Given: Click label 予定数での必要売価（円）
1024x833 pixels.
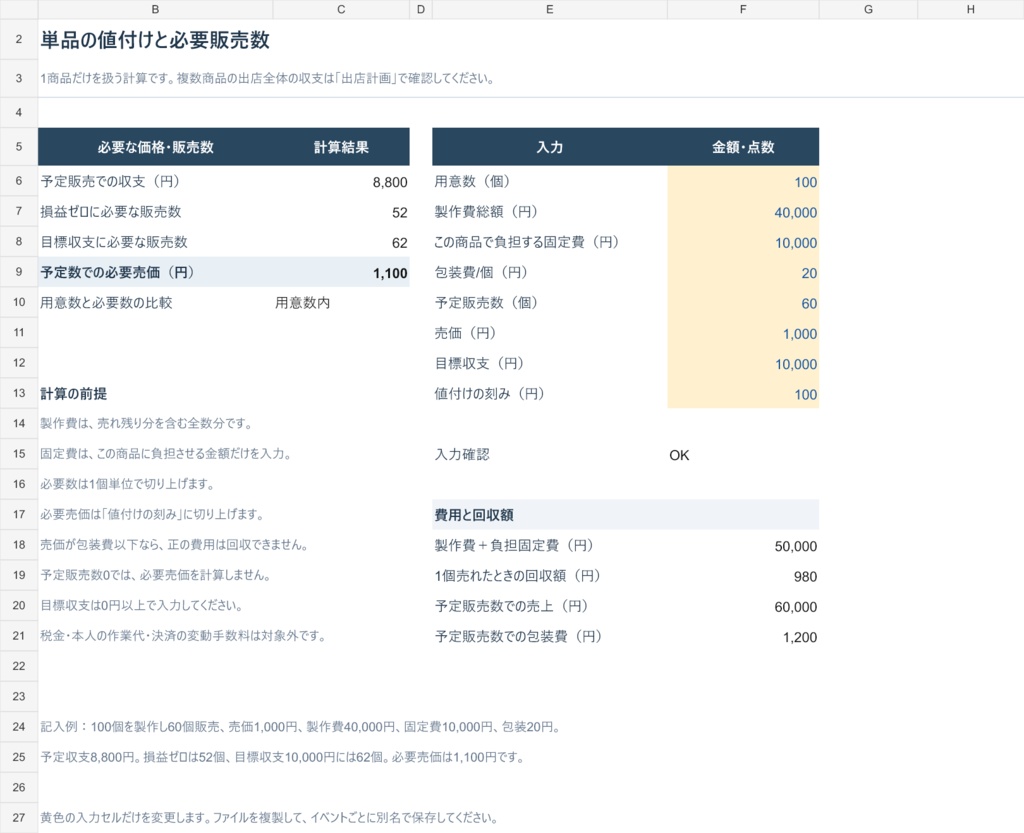Looking at the screenshot, I should (118, 272).
